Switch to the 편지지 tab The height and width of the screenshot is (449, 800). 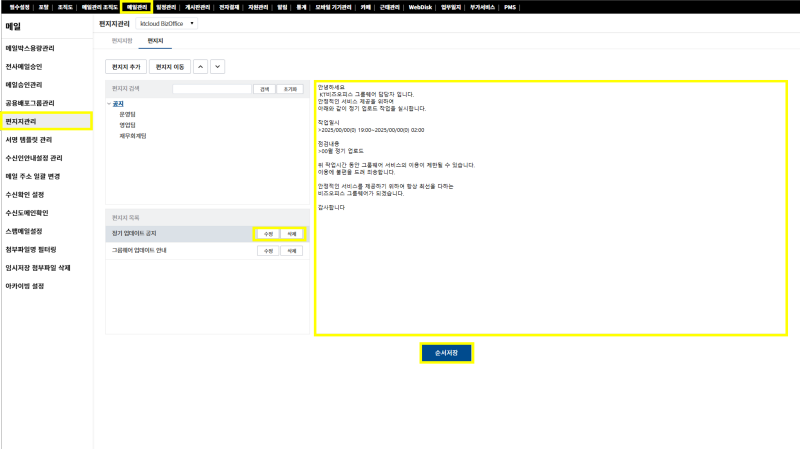pyautogui.click(x=155, y=41)
